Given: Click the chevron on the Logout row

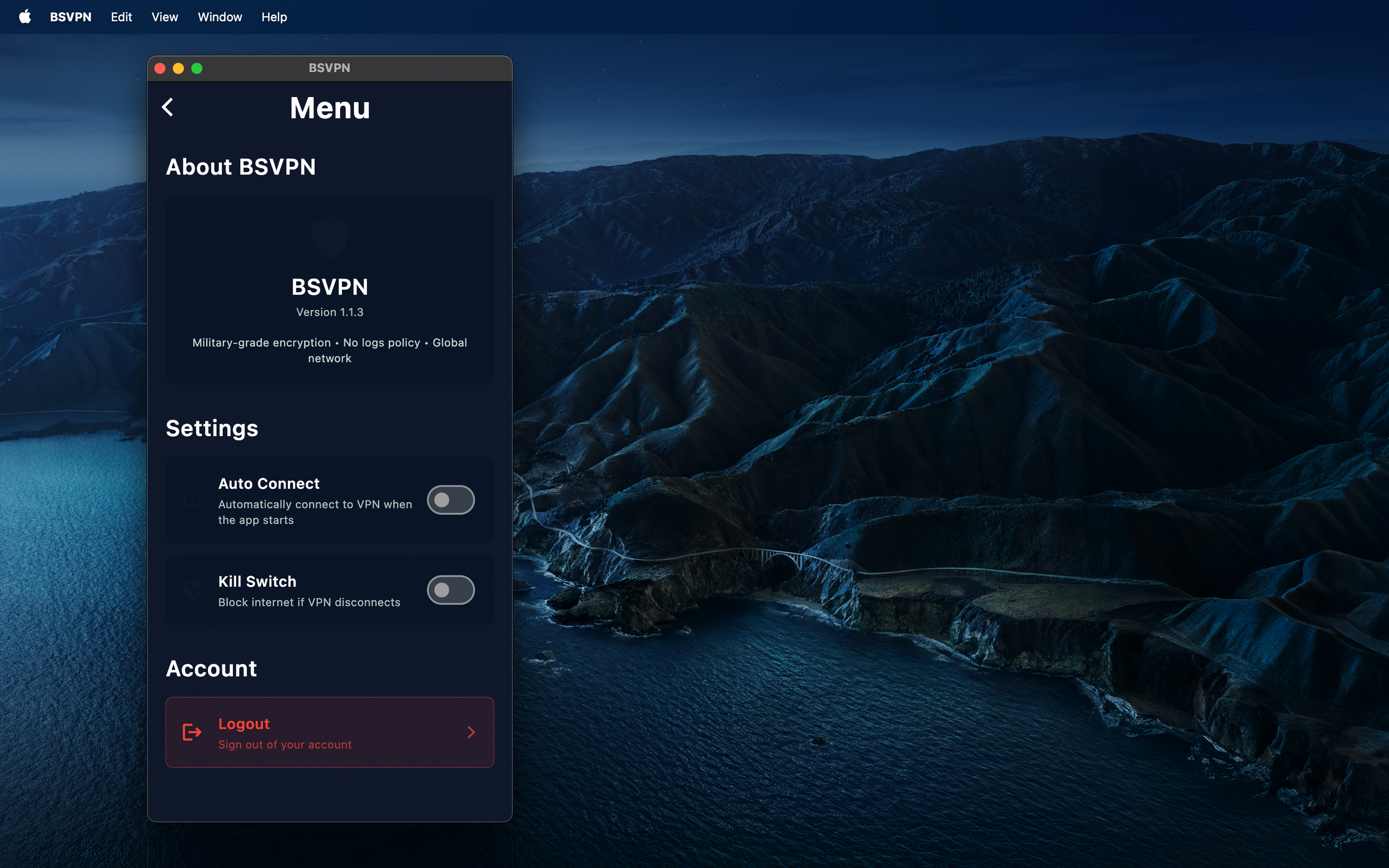Looking at the screenshot, I should (x=471, y=732).
